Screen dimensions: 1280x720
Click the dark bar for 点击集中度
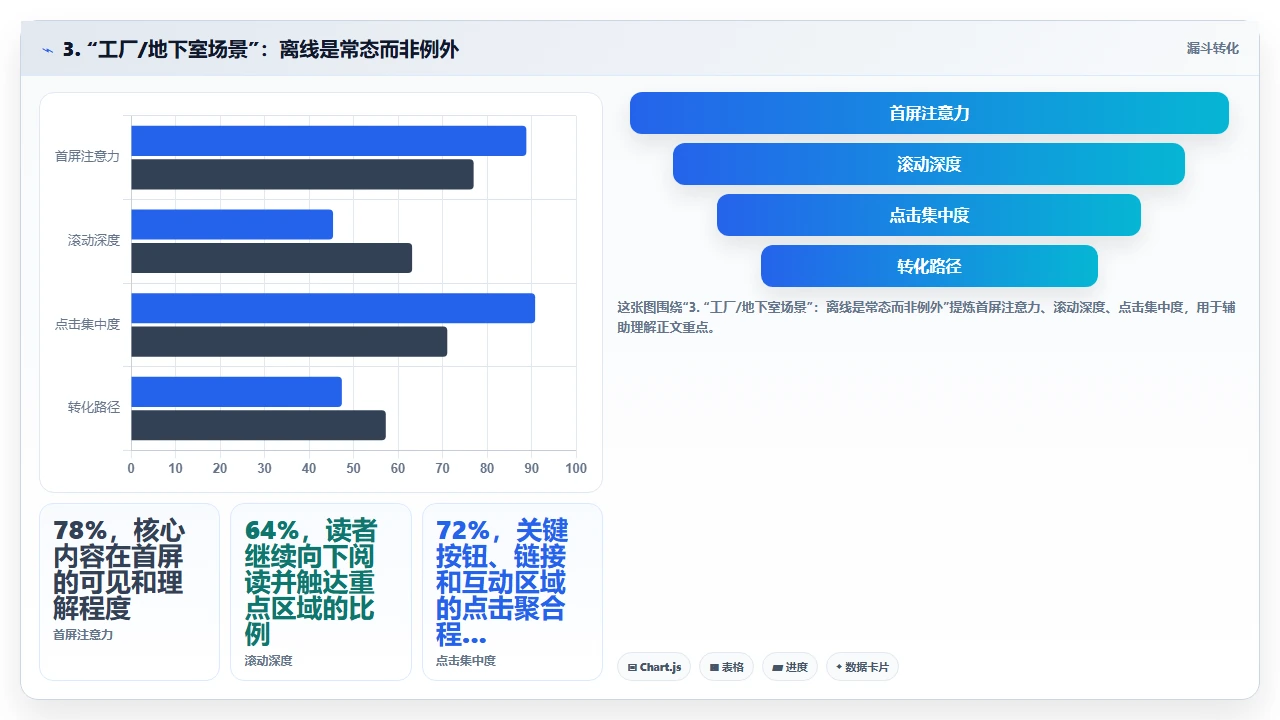289,341
